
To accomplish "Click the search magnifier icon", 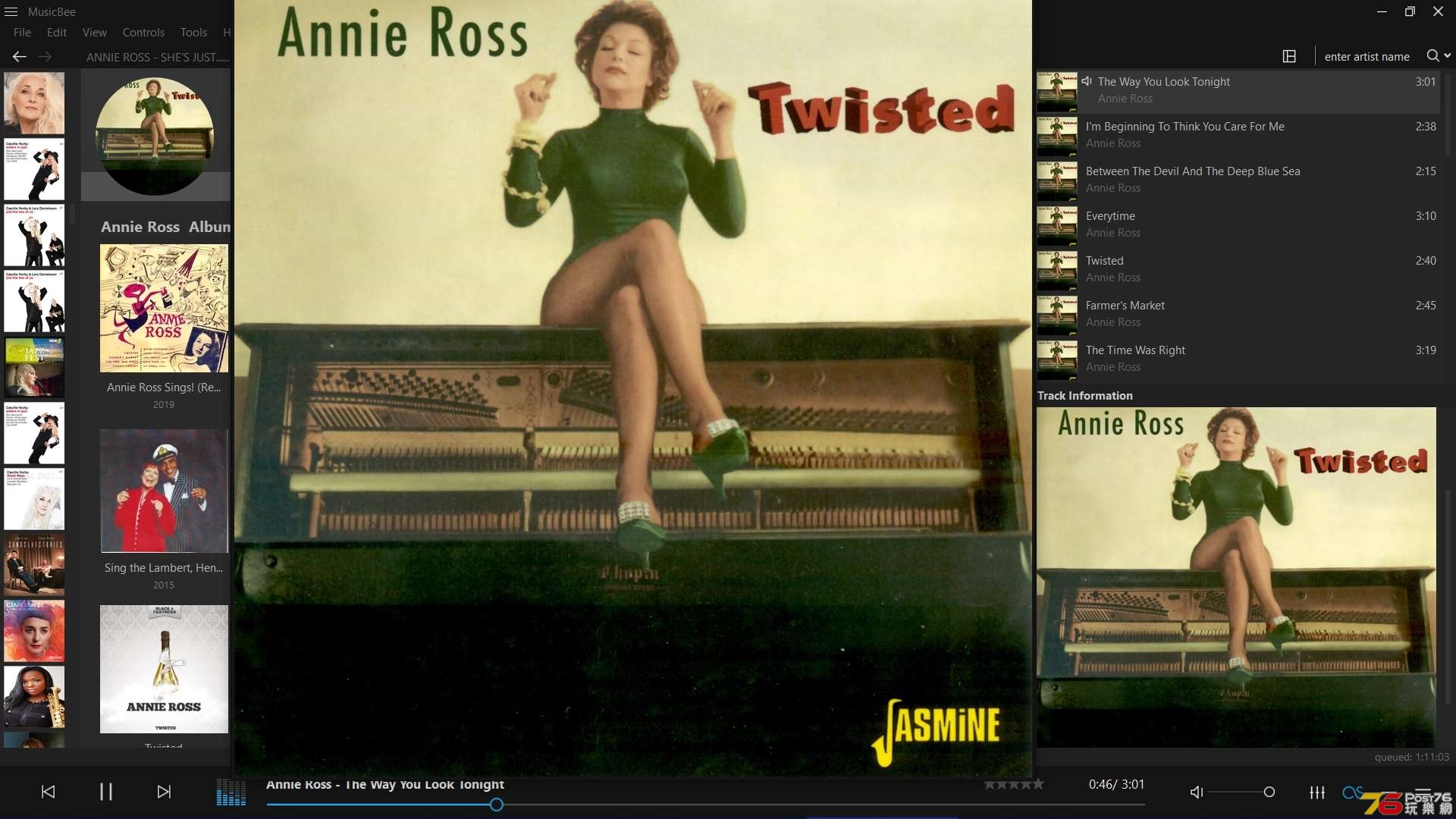I will pos(1432,56).
